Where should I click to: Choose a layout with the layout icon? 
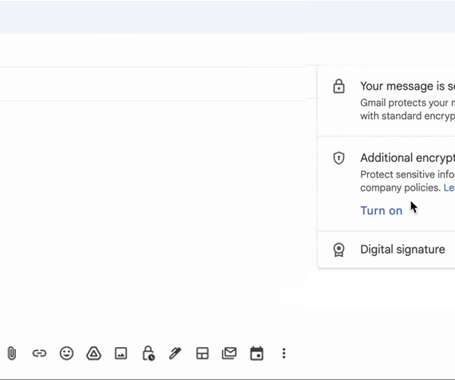point(202,353)
